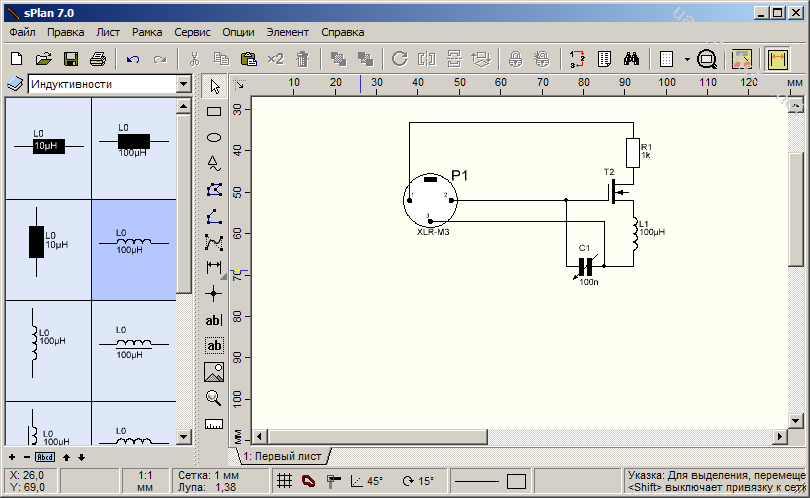810x498 pixels.
Task: Pick the connection node tool
Action: pos(213,293)
